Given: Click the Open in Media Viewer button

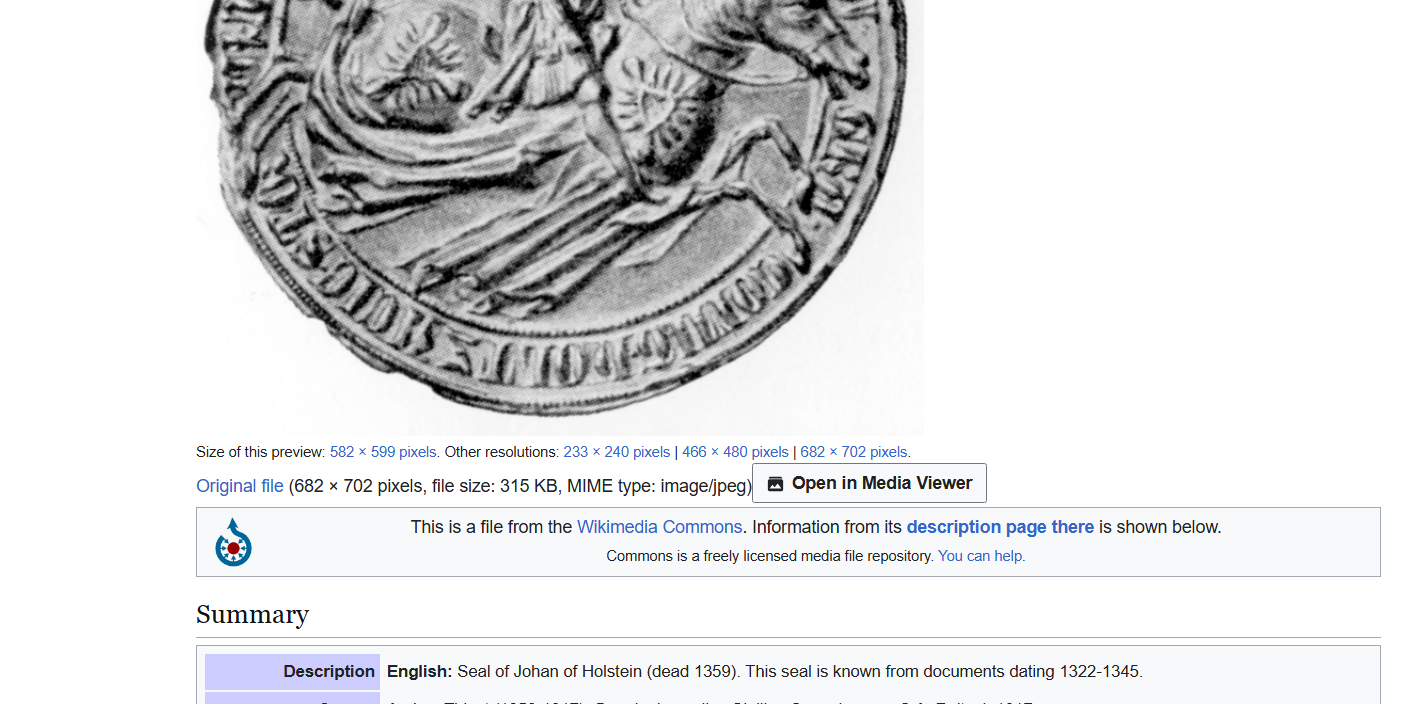Looking at the screenshot, I should 869,483.
